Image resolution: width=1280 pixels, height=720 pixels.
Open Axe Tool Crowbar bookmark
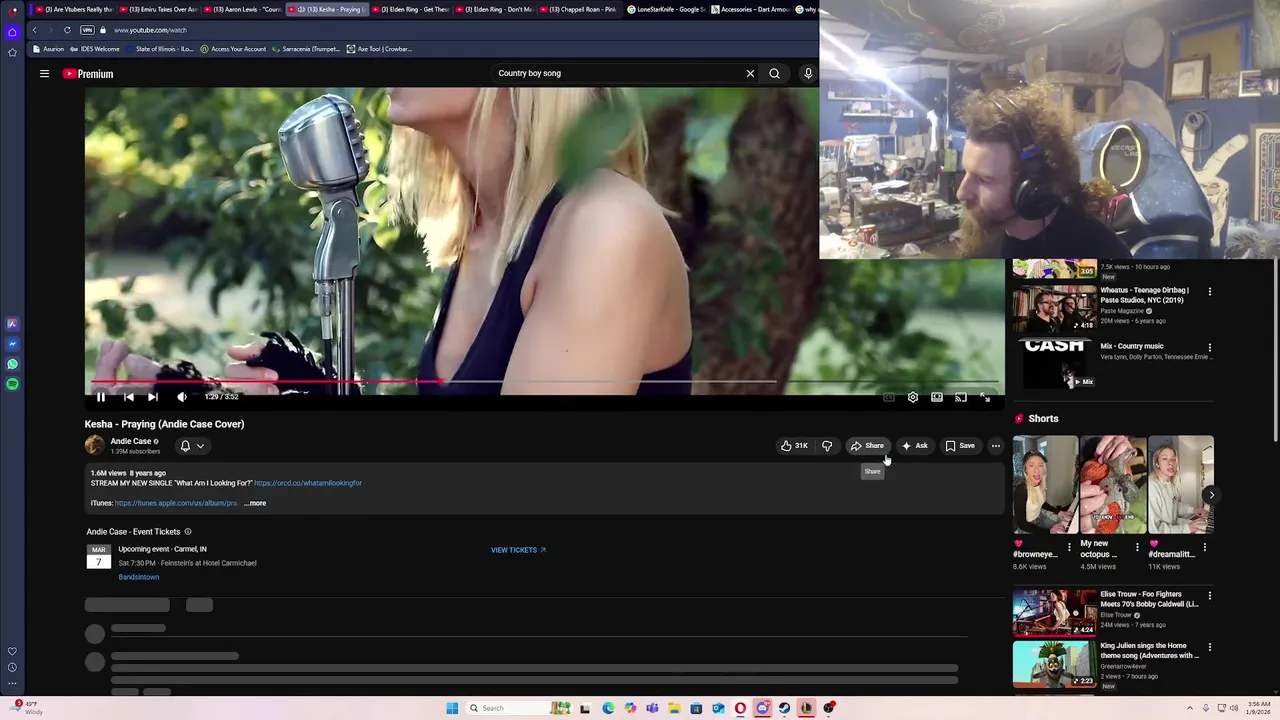click(x=379, y=49)
